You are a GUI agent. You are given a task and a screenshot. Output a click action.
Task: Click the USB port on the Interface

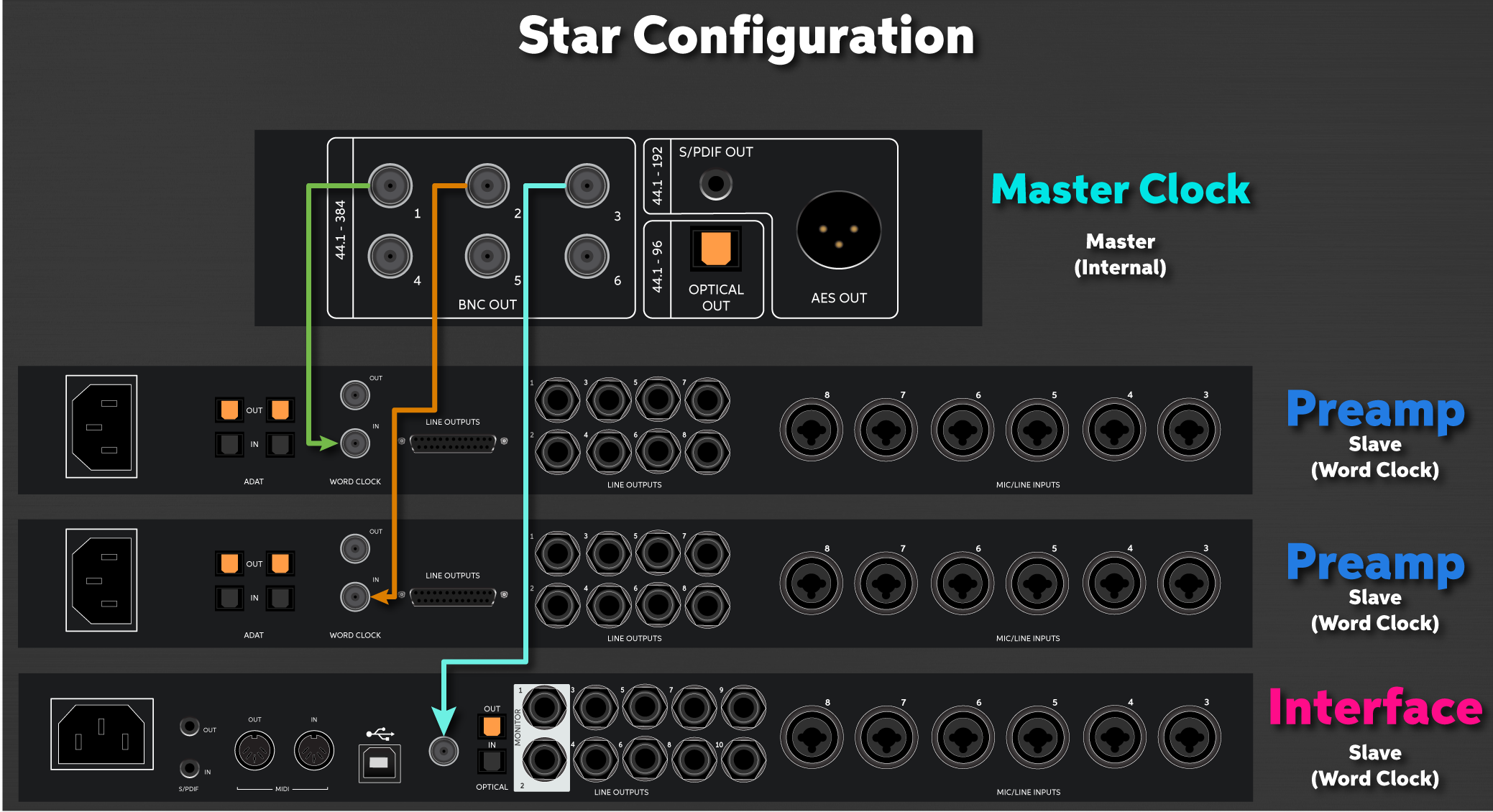[380, 763]
